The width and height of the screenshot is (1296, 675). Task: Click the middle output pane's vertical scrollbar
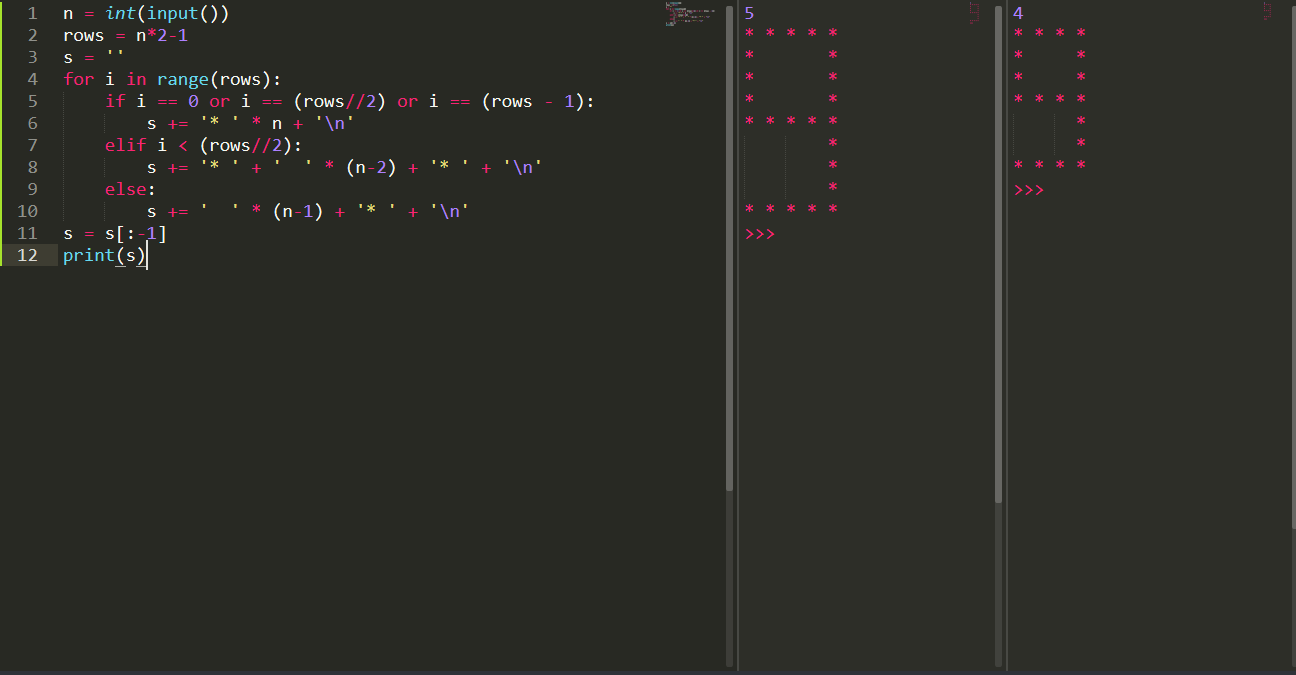pos(998,250)
